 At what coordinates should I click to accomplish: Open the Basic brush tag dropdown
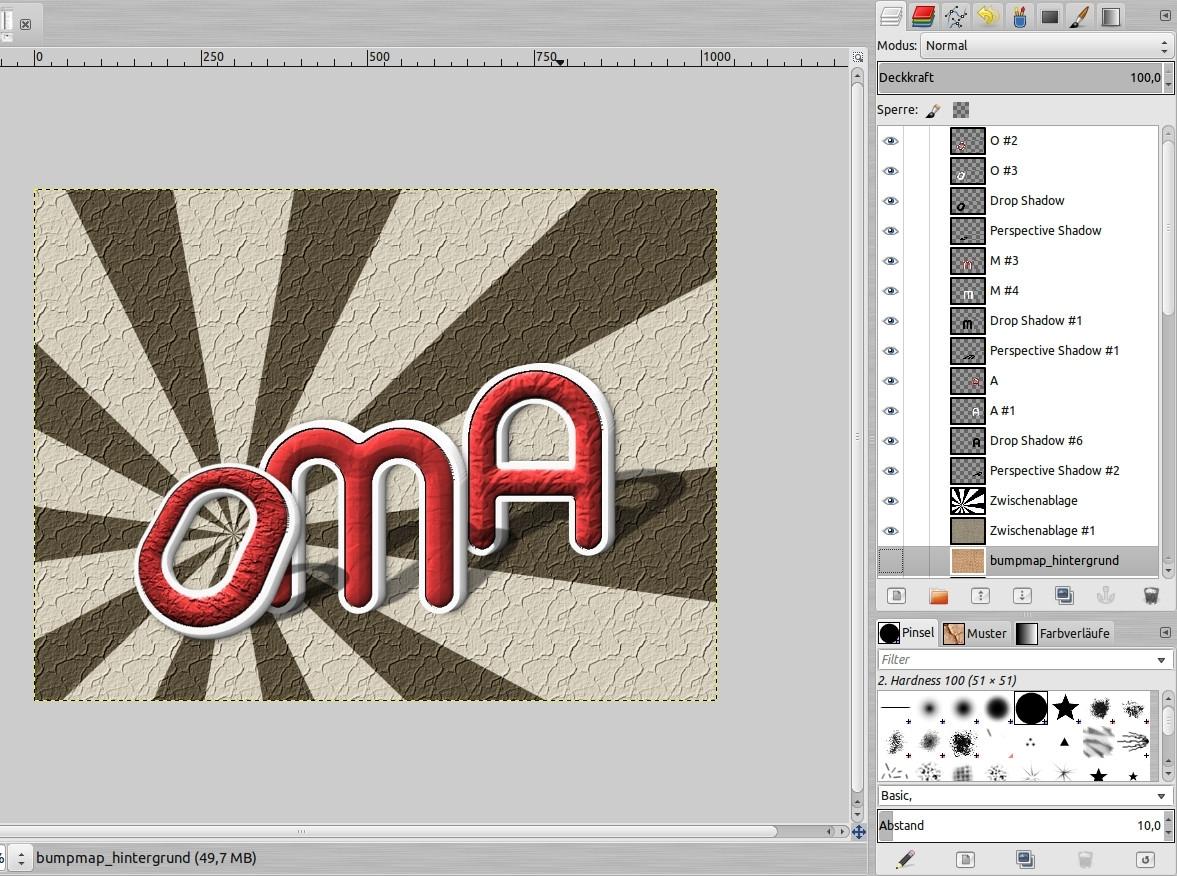(1161, 796)
